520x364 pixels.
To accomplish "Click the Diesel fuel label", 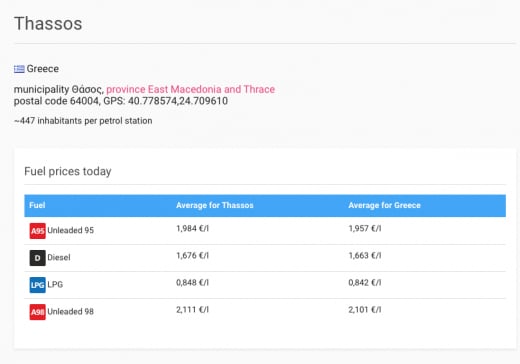I will click(x=59, y=257).
